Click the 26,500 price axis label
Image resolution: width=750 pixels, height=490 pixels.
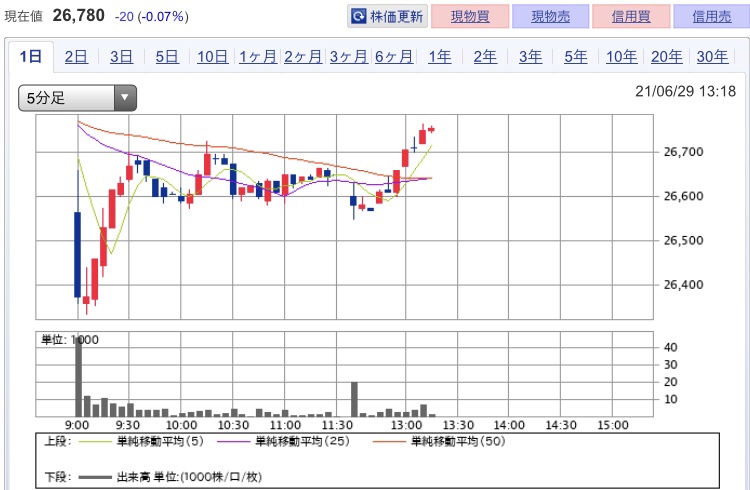tap(684, 240)
